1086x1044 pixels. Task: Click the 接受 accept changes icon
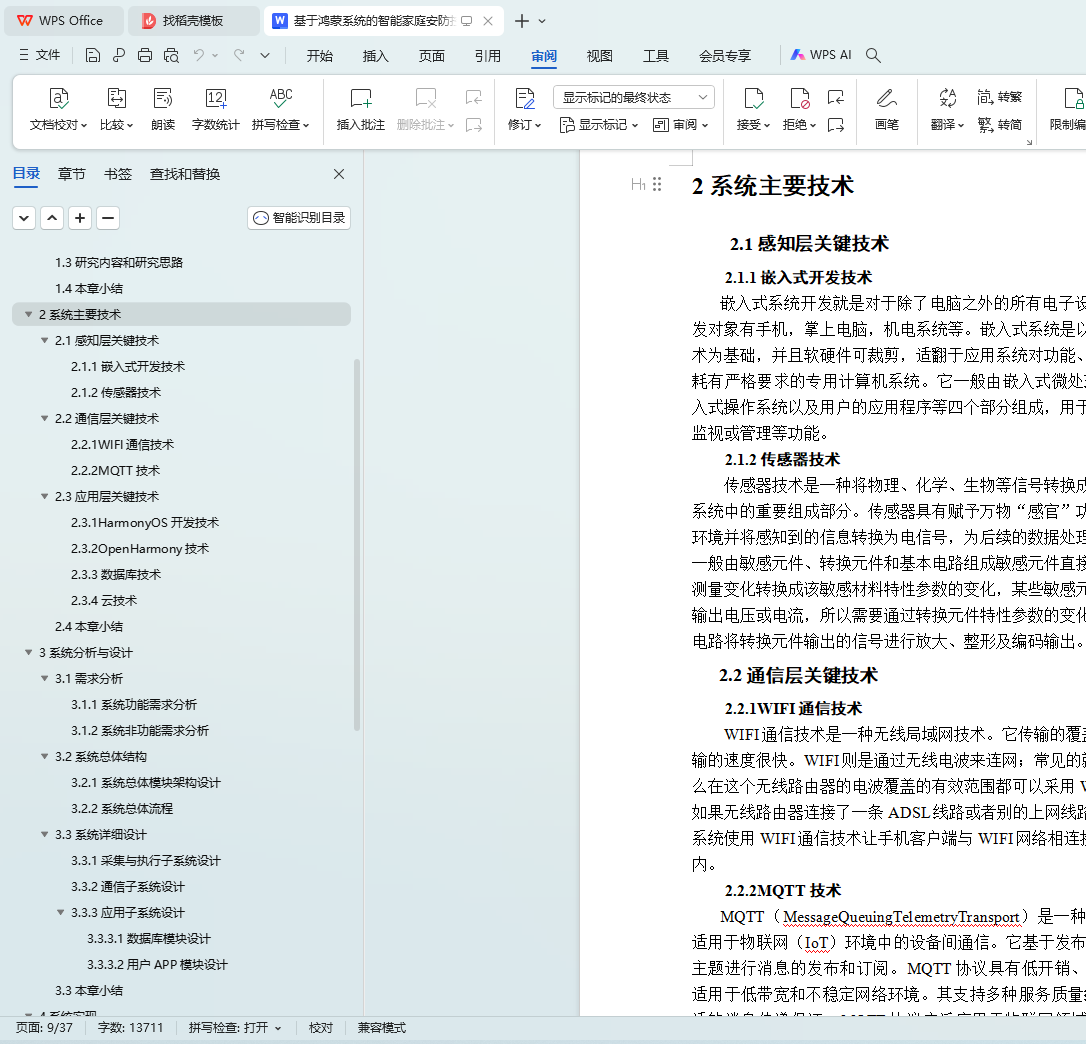pyautogui.click(x=753, y=98)
